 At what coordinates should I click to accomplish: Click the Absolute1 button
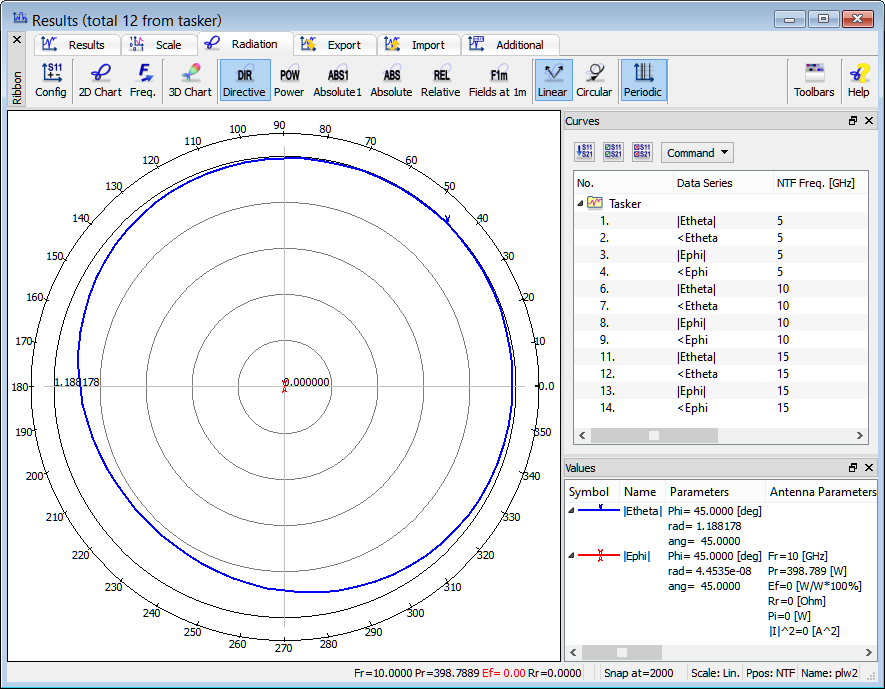[x=337, y=80]
